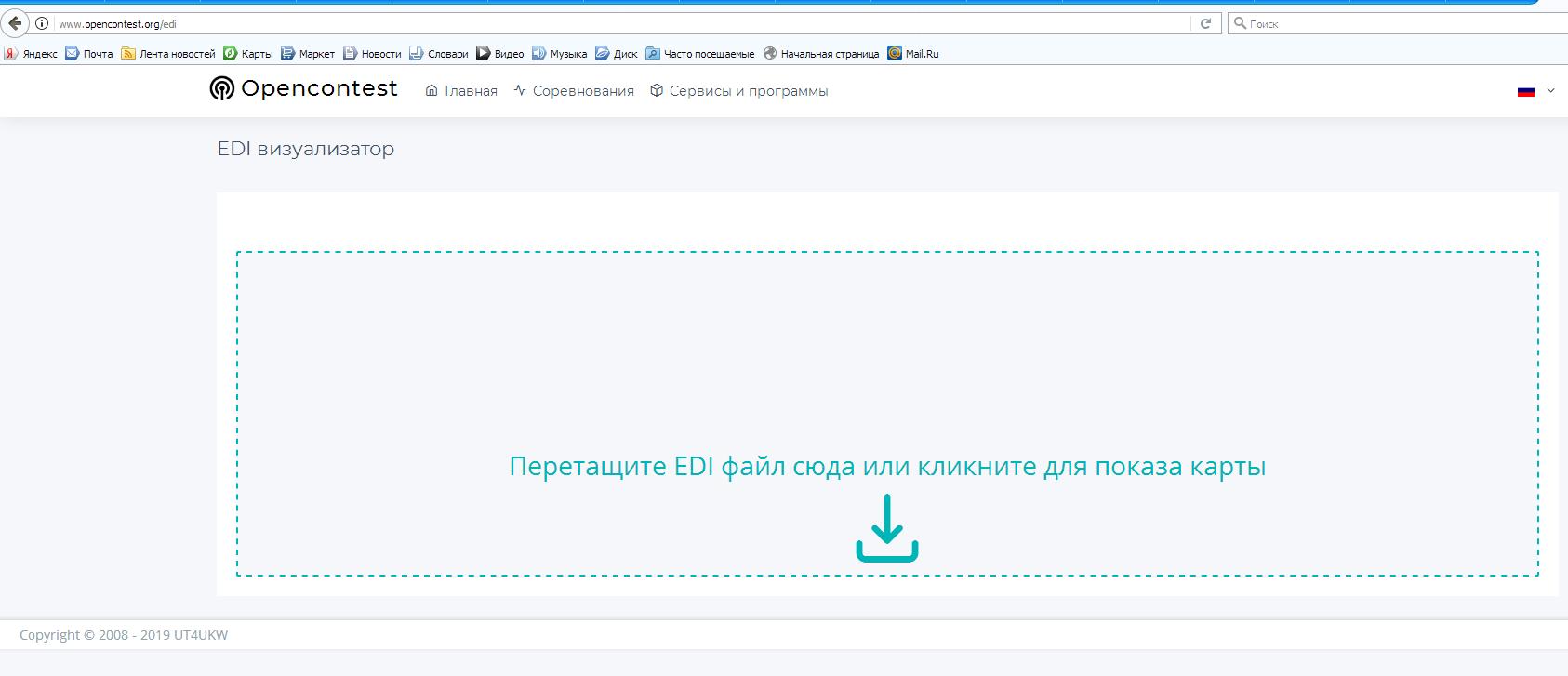Viewport: 1568px width, 676px height.
Task: Click the site information icon in address bar
Action: 42,23
